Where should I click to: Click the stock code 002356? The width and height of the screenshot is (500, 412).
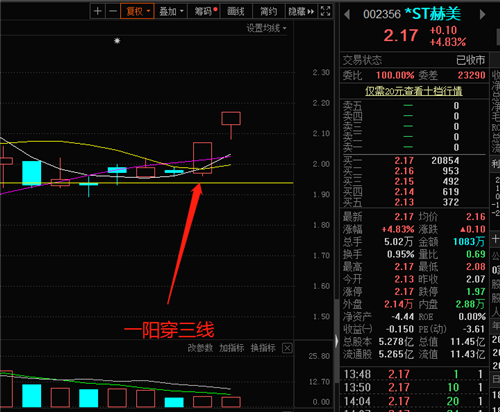(382, 14)
